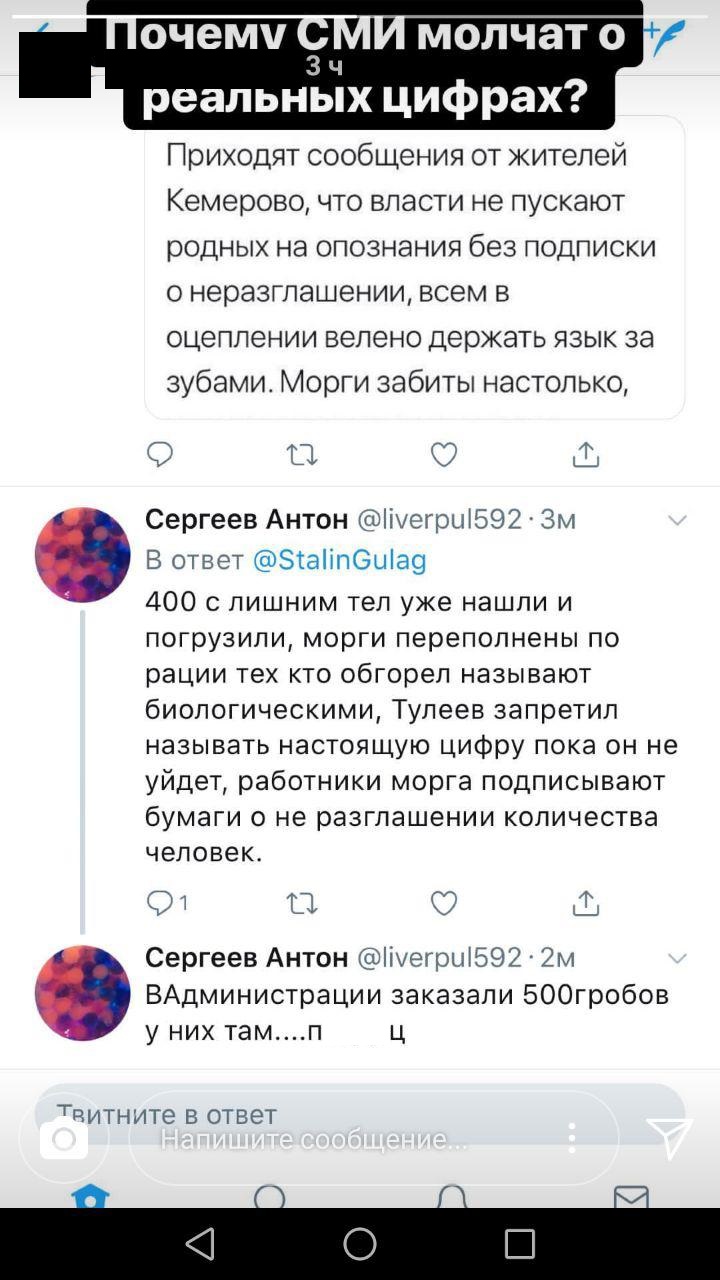
Task: Open the @StalinGulag mention link
Action: pyautogui.click(x=340, y=560)
